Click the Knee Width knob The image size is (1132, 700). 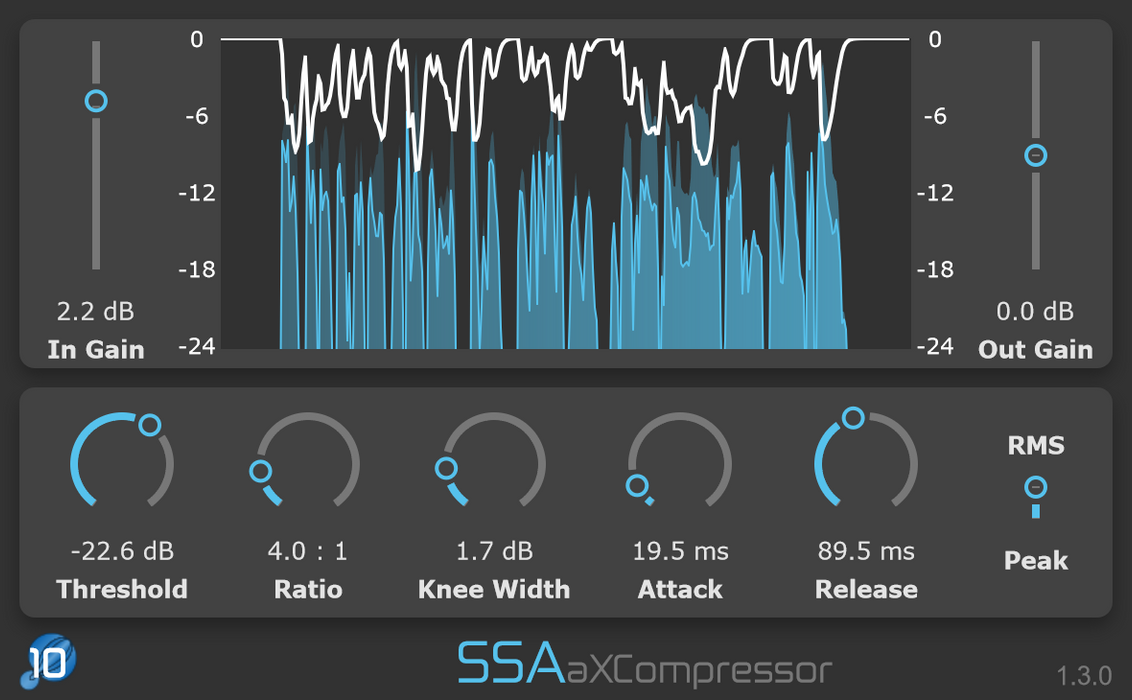(494, 460)
